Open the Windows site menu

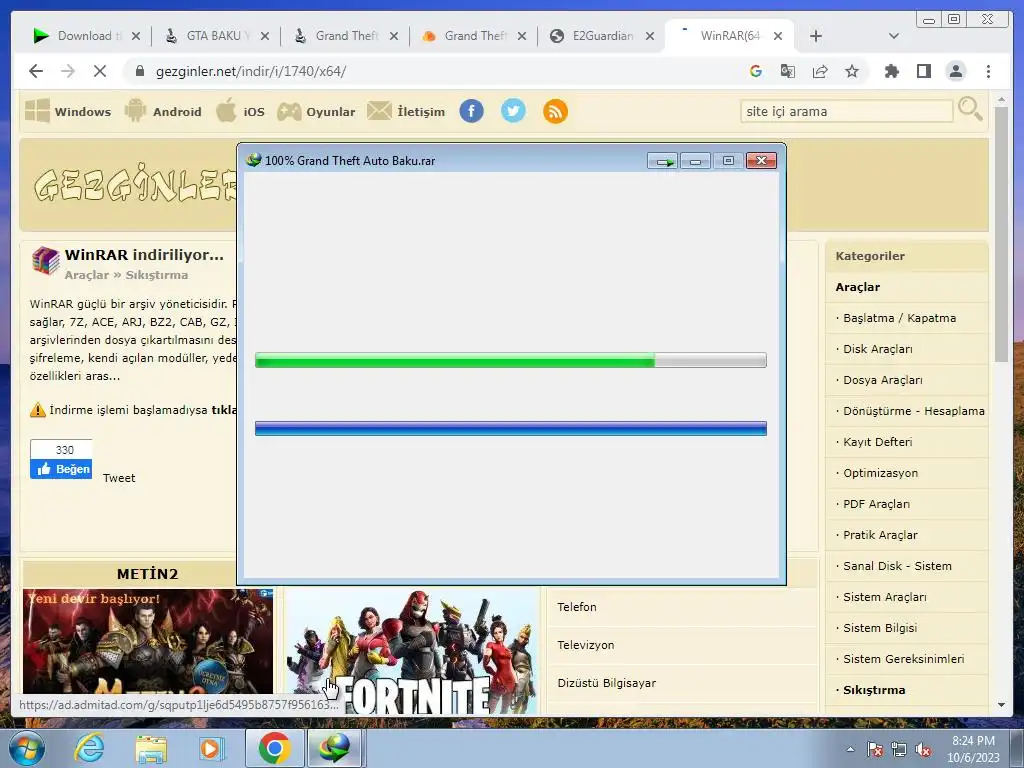click(68, 111)
